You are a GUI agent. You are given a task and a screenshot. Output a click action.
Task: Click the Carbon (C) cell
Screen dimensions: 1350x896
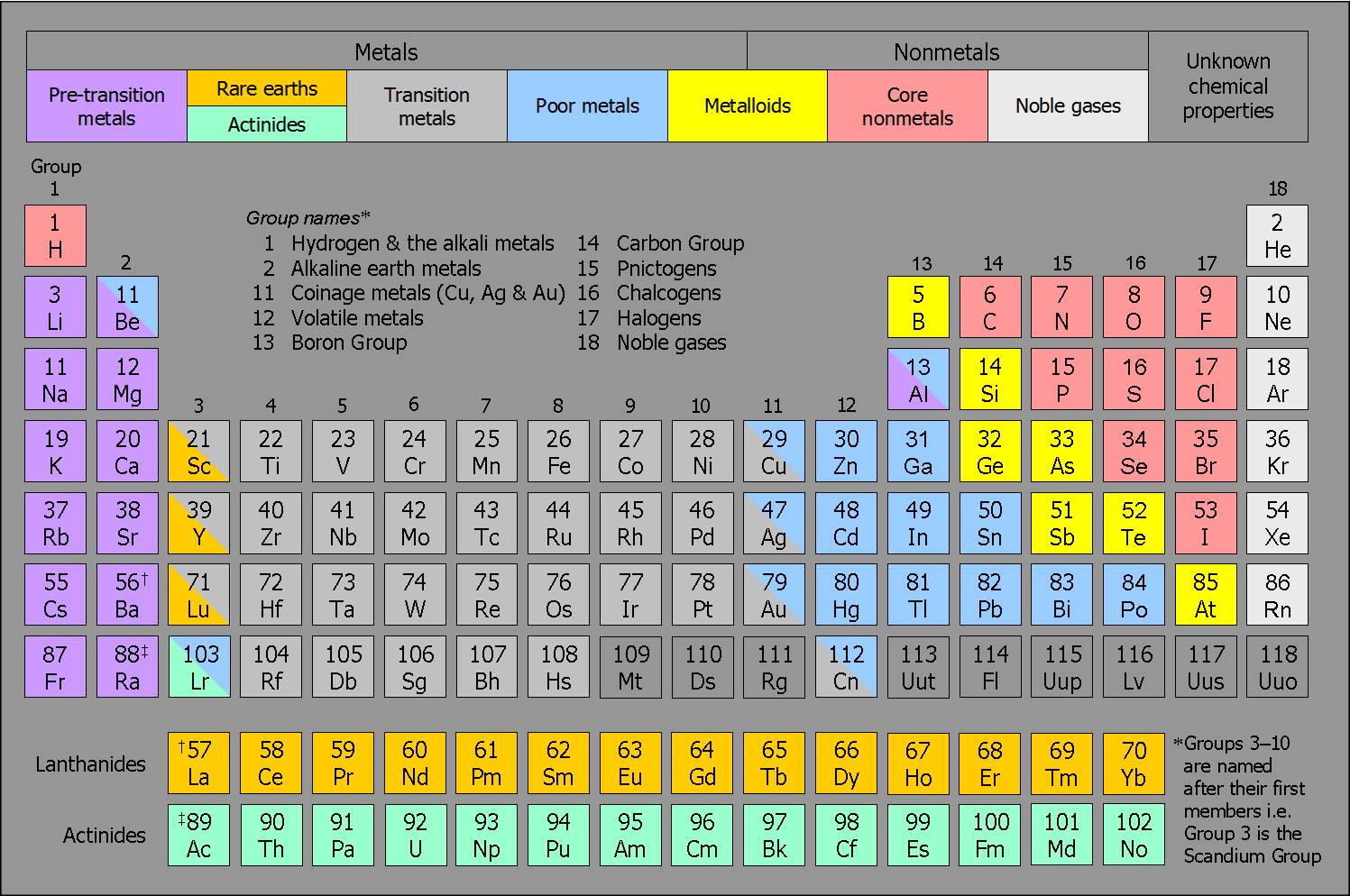click(x=990, y=306)
